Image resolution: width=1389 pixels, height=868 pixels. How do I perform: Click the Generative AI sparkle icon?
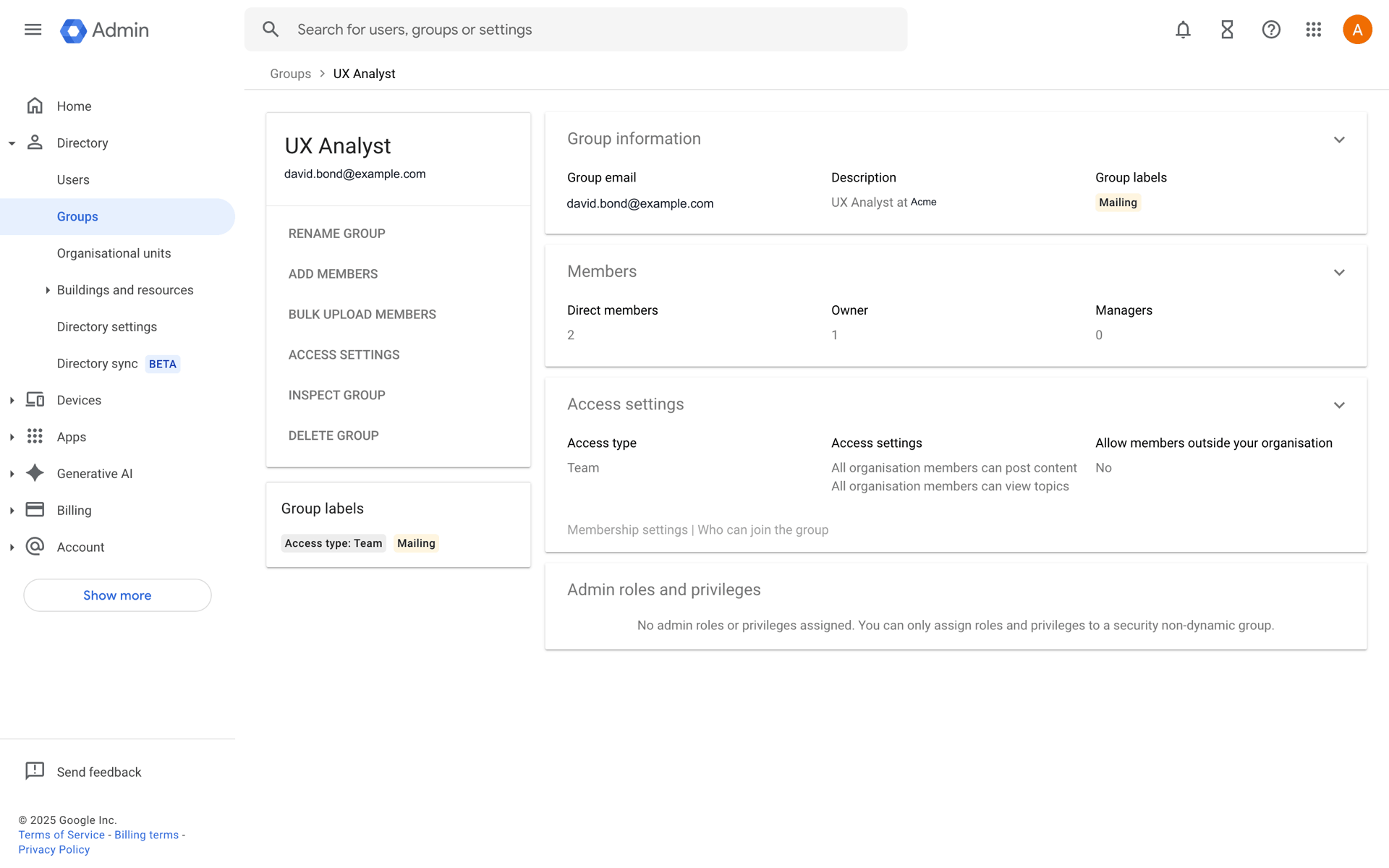[x=35, y=473]
